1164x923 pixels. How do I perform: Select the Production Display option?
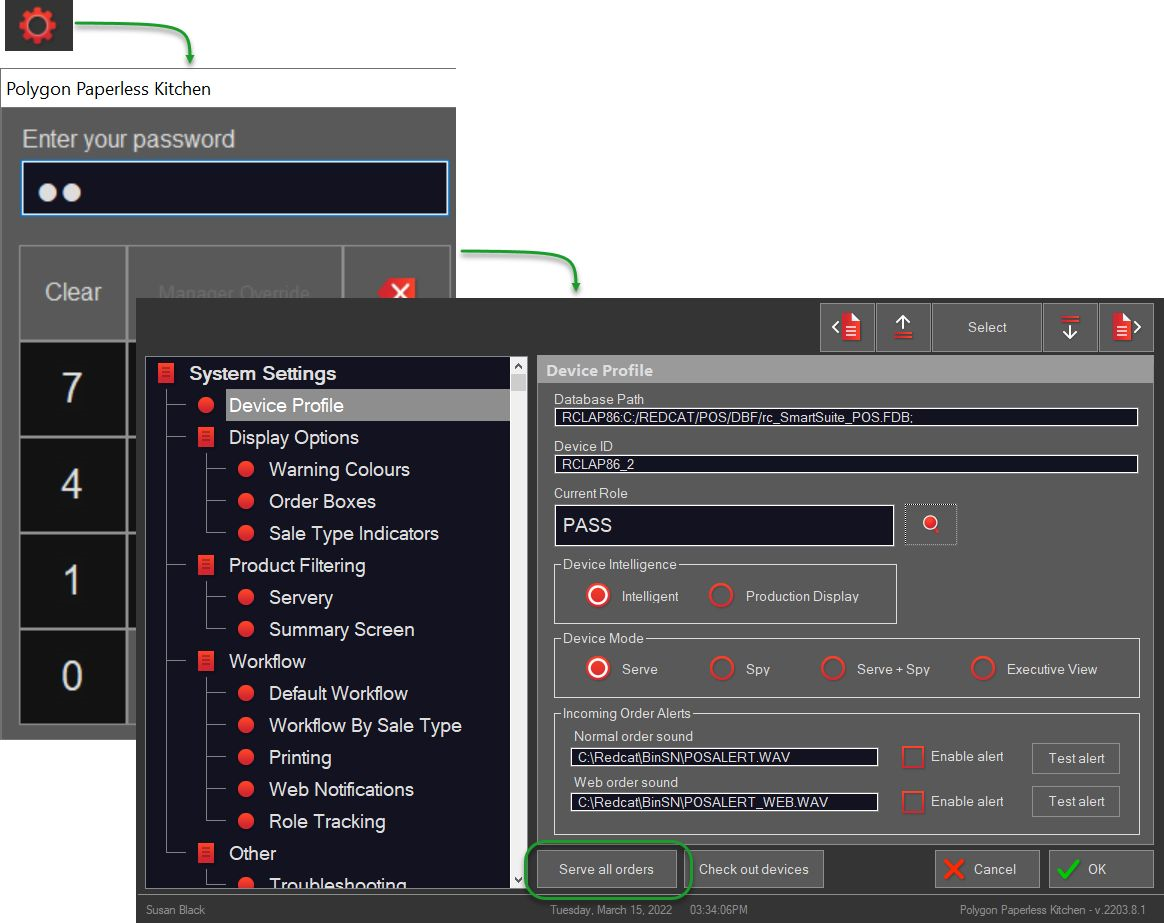click(721, 596)
